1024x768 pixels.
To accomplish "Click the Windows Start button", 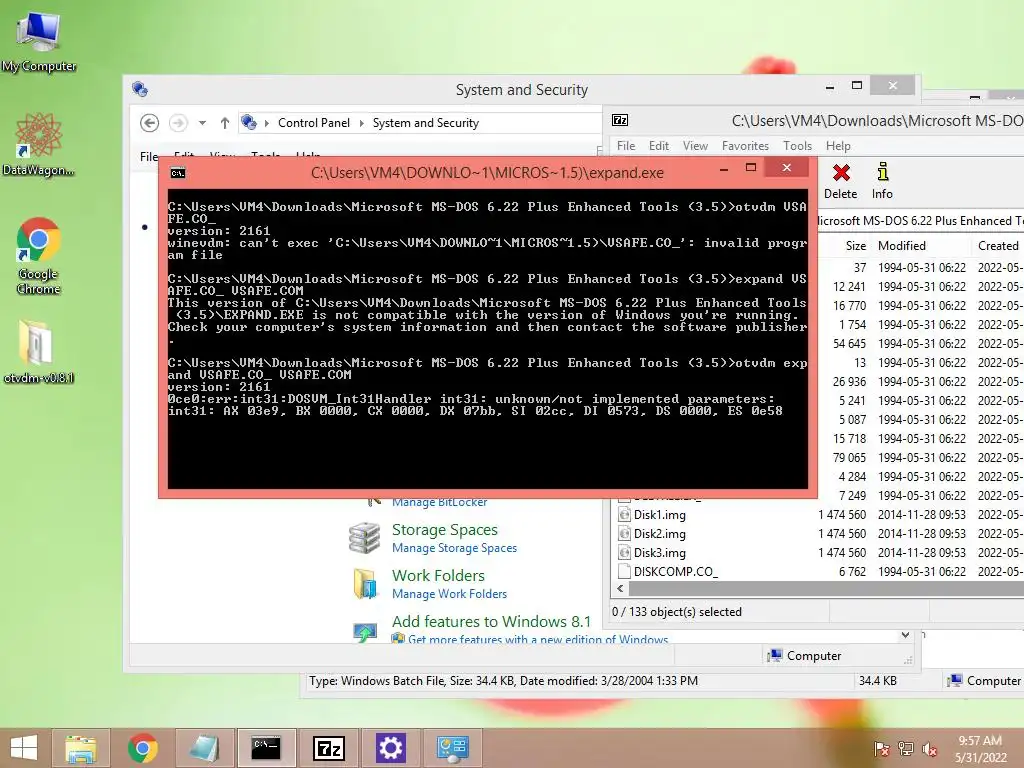I will pyautogui.click(x=24, y=748).
